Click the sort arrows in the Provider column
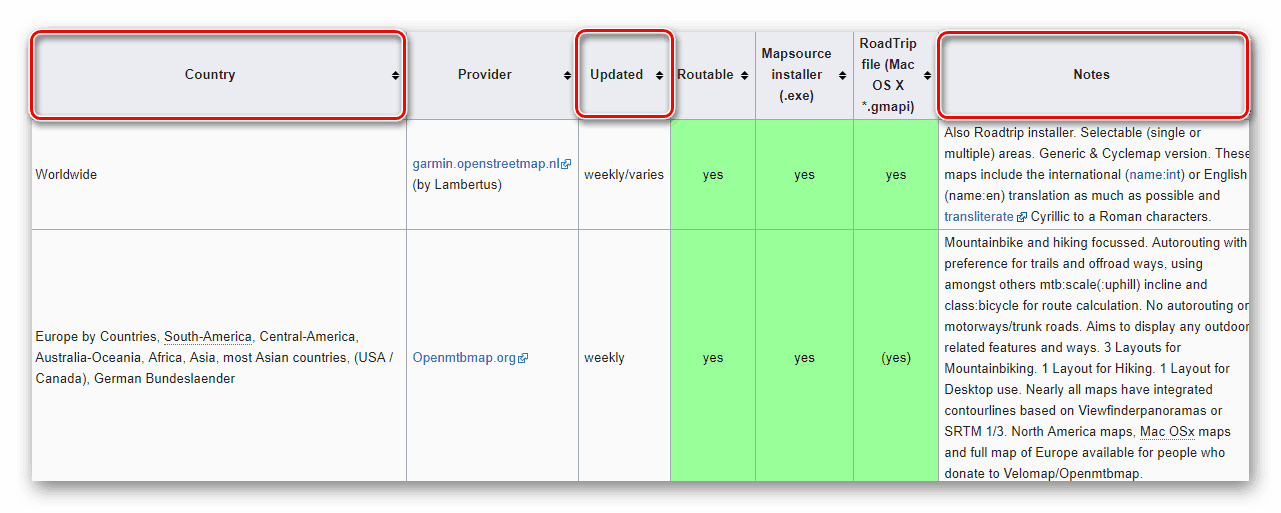The height and width of the screenshot is (513, 1281). [567, 75]
